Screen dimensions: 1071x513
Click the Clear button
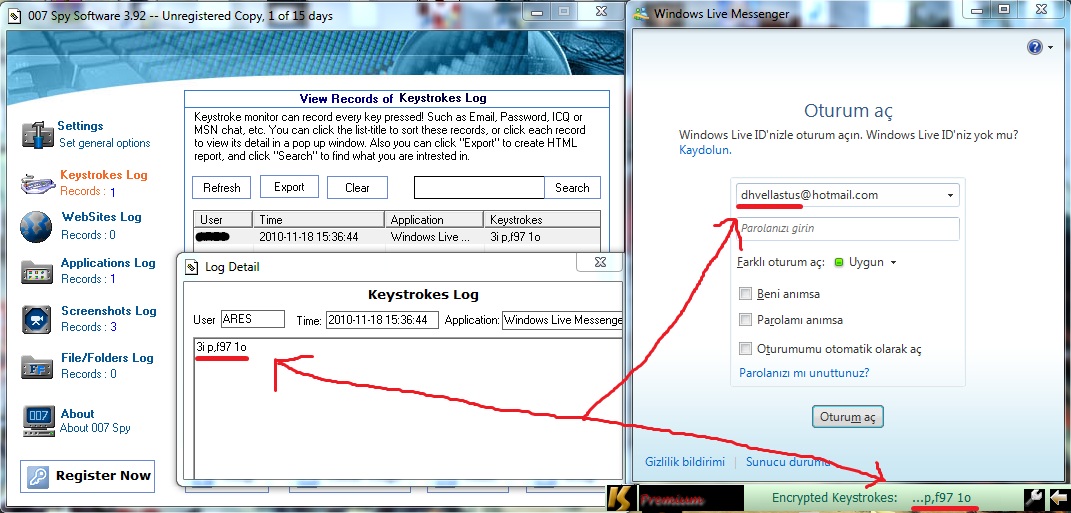click(x=357, y=188)
